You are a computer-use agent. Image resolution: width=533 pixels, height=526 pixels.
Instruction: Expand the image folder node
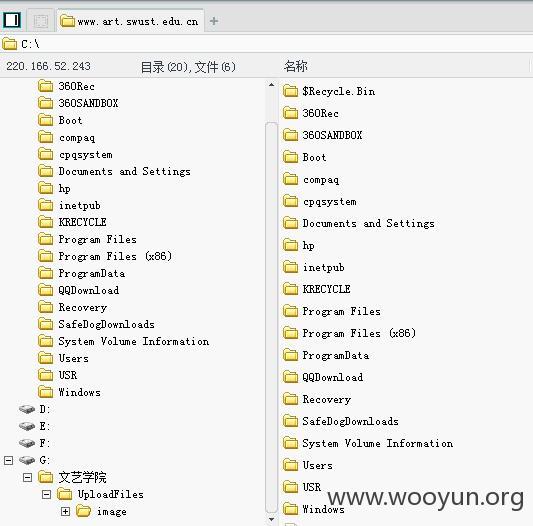[65, 511]
